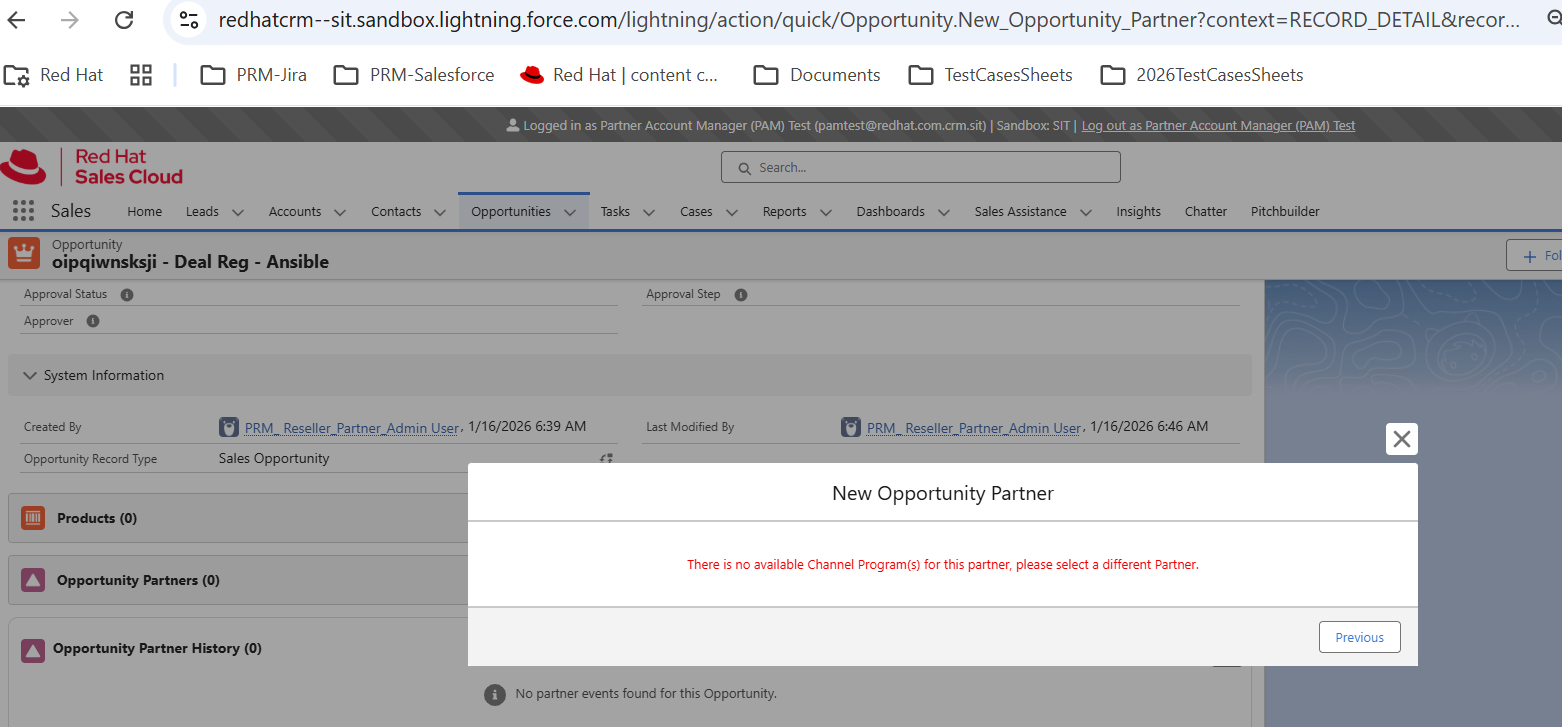
Task: Click the Sales Opportunity record type text
Action: (274, 458)
